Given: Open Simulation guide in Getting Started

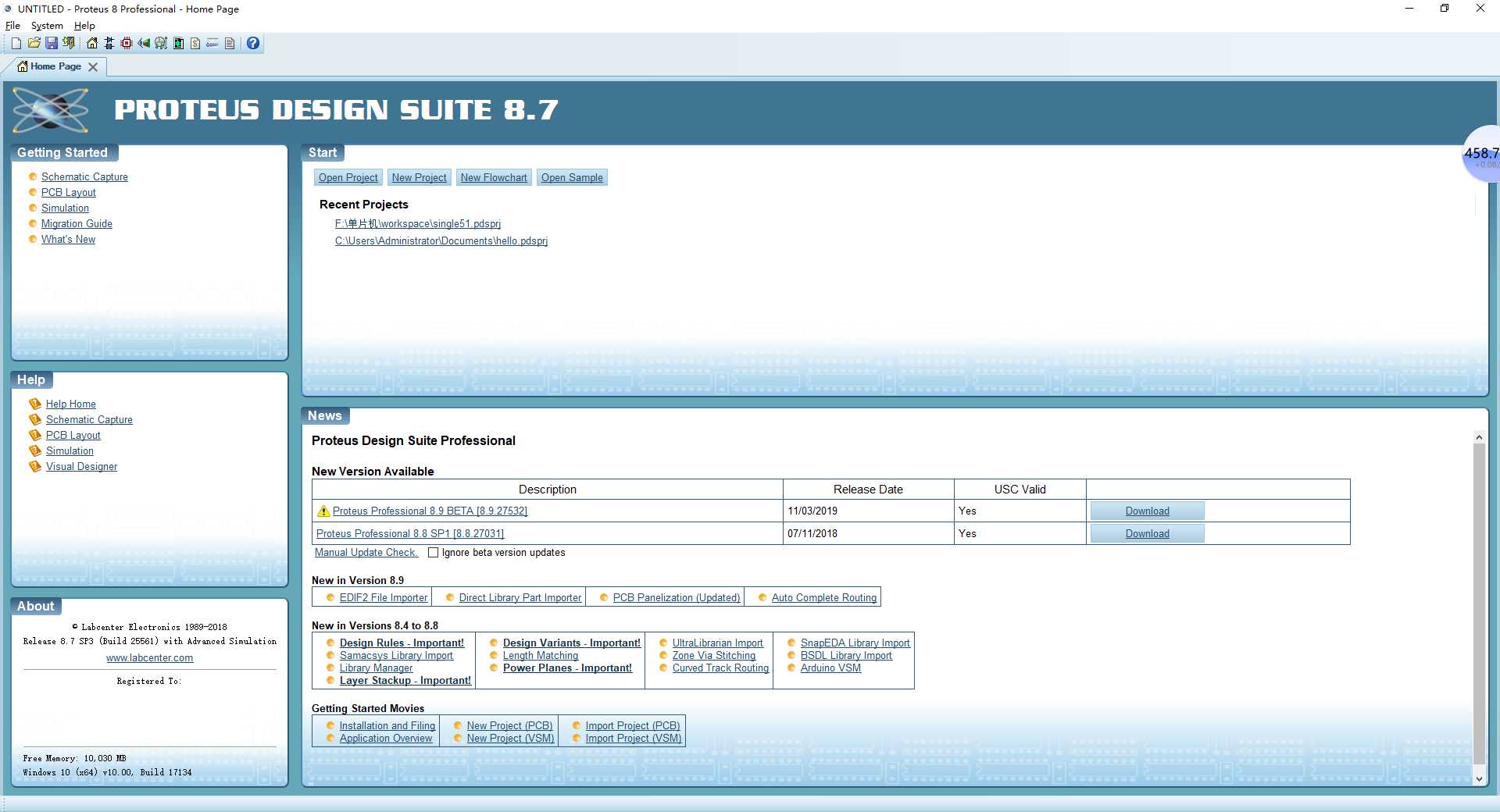Looking at the screenshot, I should point(65,208).
